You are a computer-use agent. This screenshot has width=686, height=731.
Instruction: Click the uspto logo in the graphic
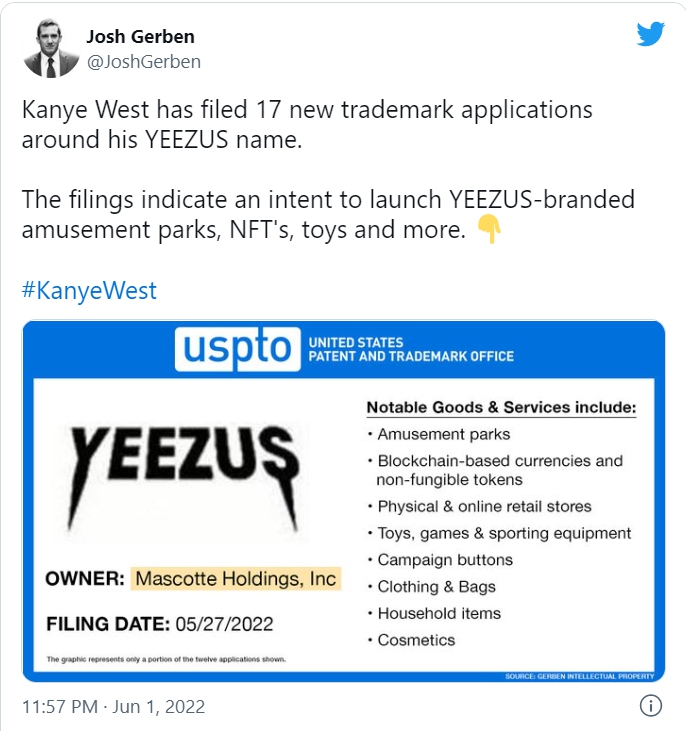pos(237,350)
